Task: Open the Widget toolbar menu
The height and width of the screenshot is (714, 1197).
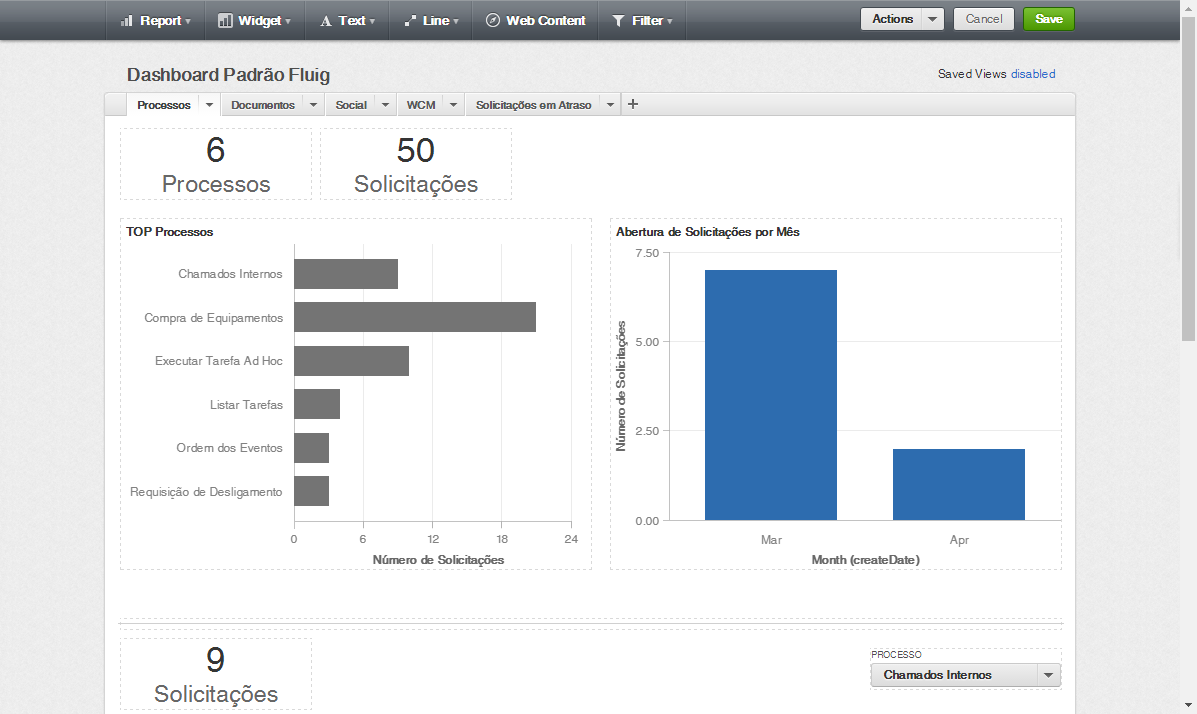Action: point(254,20)
